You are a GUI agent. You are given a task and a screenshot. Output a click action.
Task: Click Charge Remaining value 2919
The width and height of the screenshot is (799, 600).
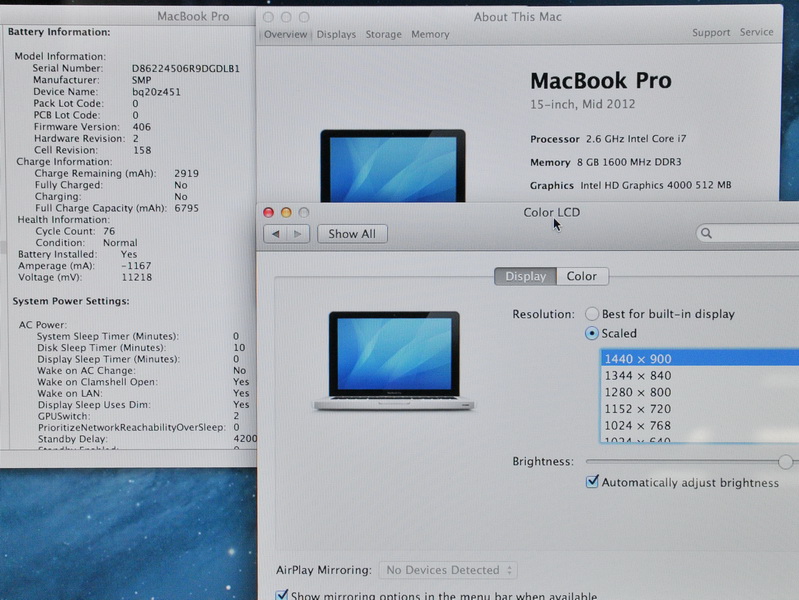pos(187,173)
